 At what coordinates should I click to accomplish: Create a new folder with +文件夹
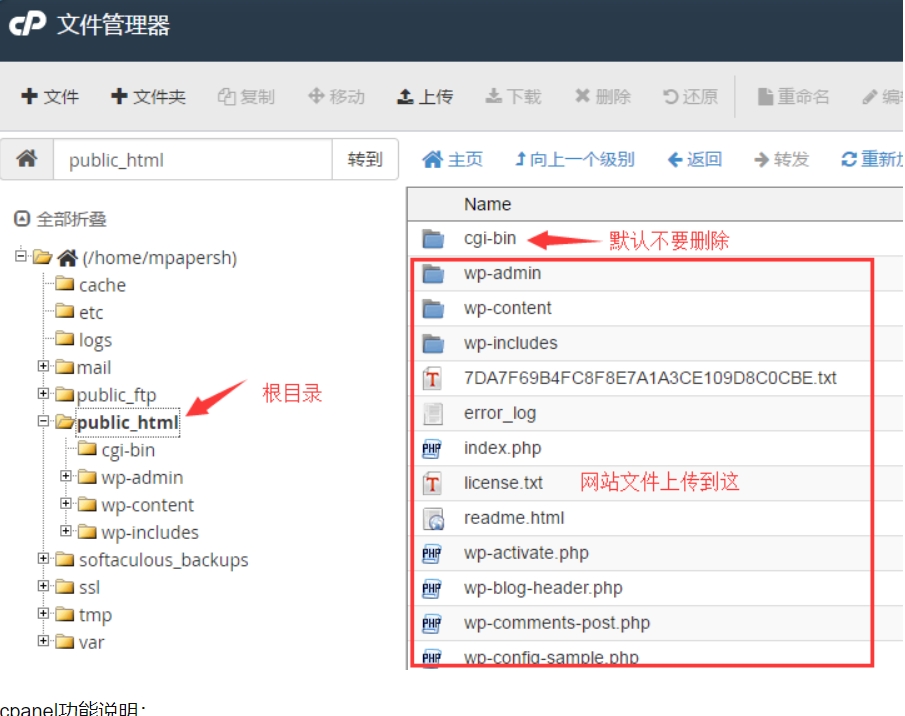click(148, 96)
